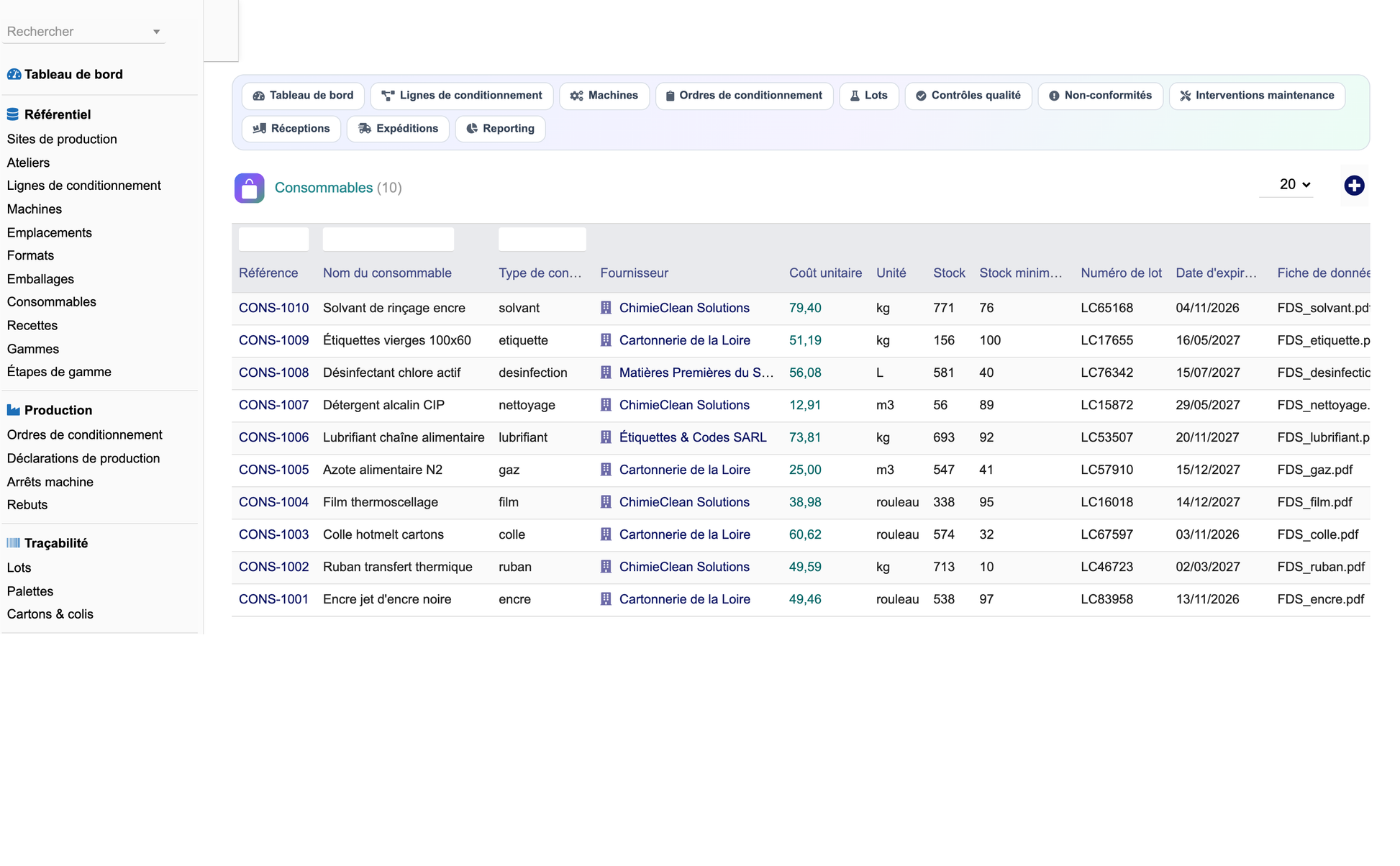Open the Ordres de conditionnement tab
Image resolution: width=1400 pixels, height=866 pixels.
pyautogui.click(x=744, y=96)
